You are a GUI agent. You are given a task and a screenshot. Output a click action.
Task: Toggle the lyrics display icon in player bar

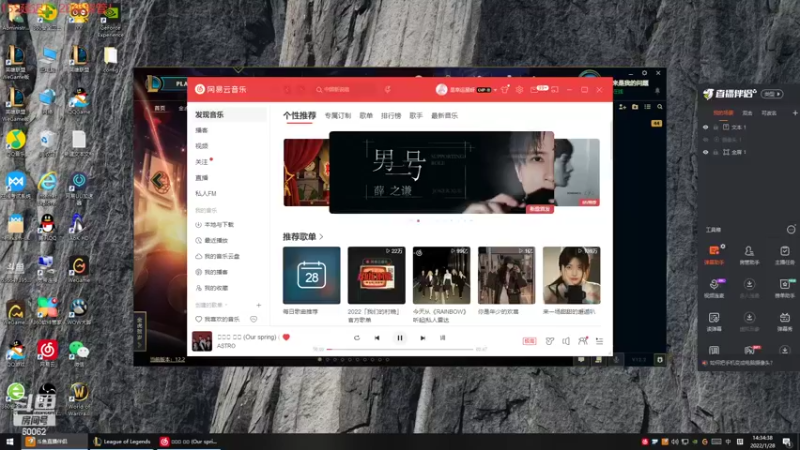tap(442, 338)
